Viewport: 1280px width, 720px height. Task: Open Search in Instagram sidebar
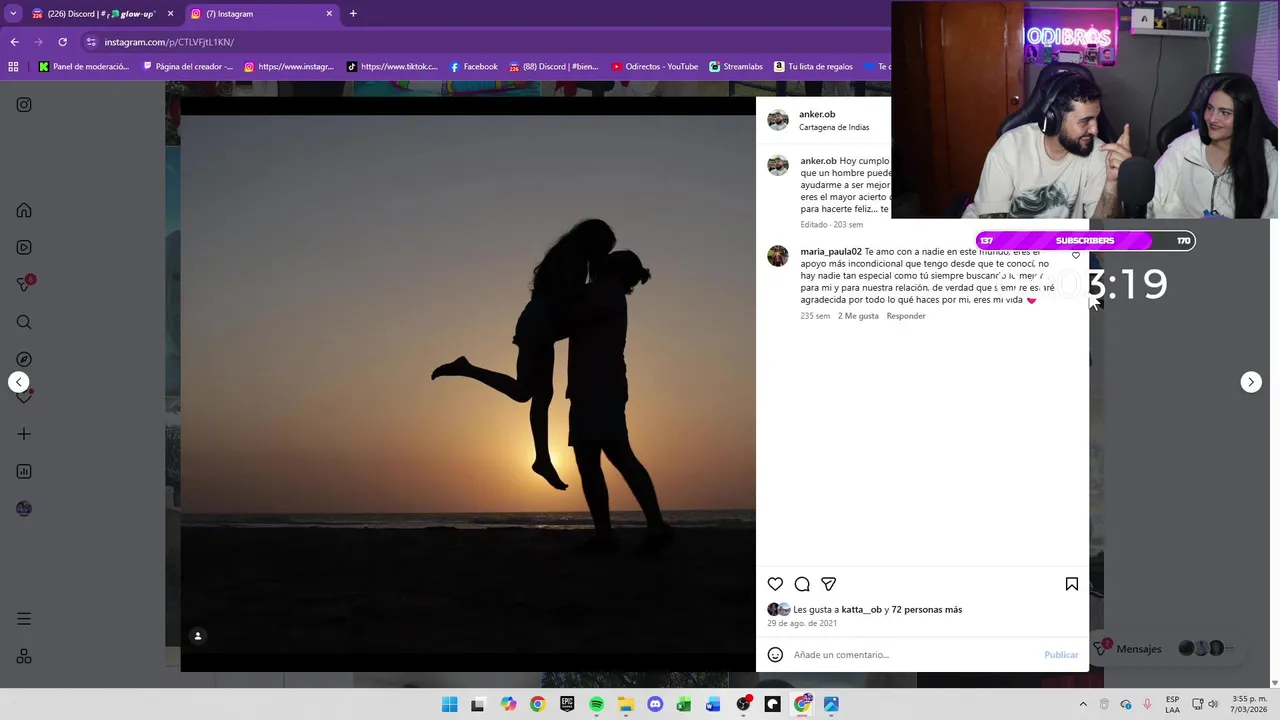click(x=24, y=322)
